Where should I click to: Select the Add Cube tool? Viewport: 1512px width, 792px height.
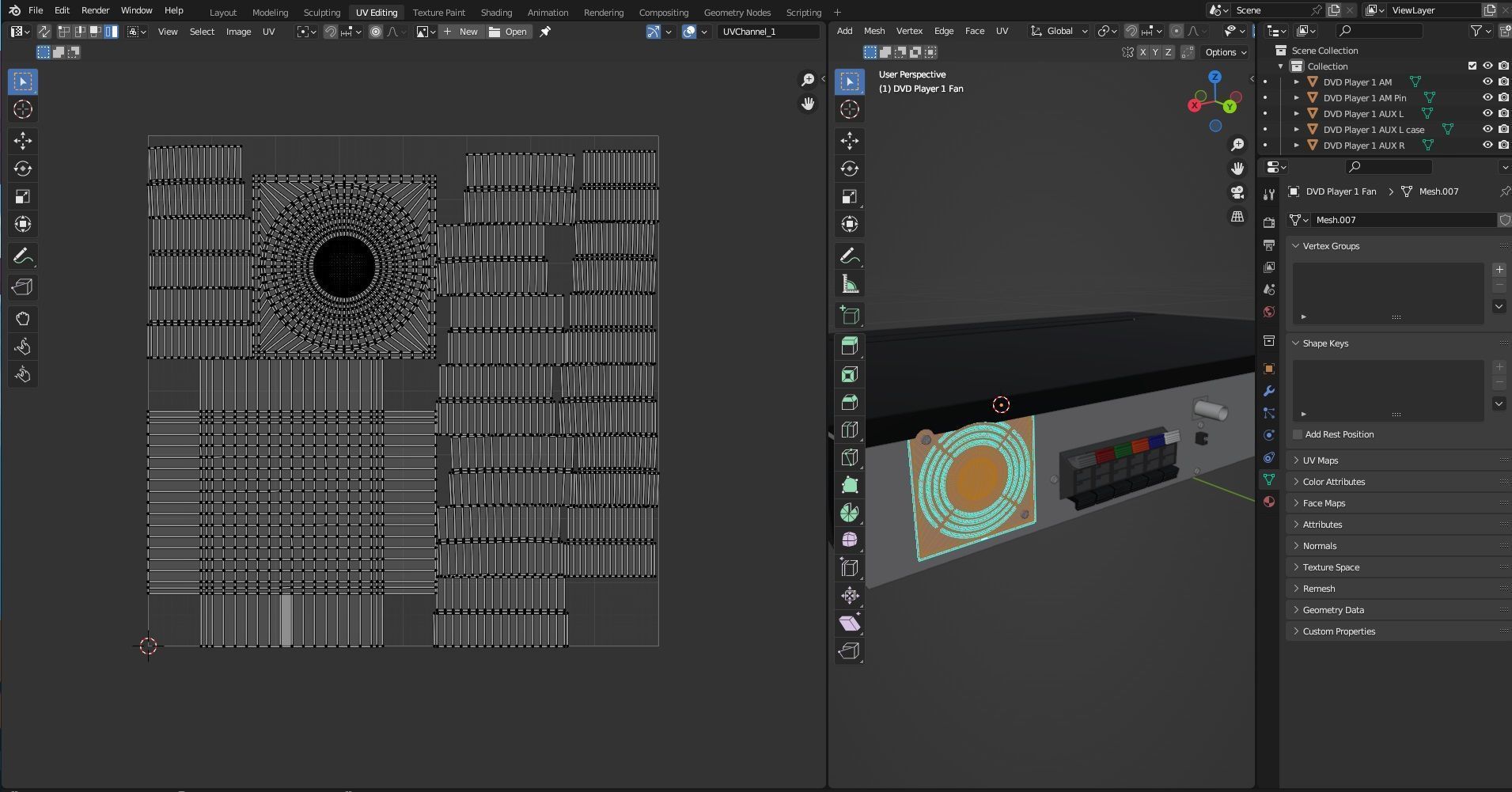click(x=850, y=316)
